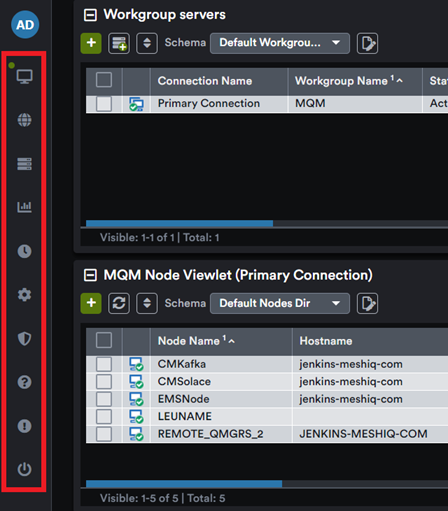This screenshot has height=511, width=448.
Task: Click green add button in MQM Node Viewlet
Action: pyautogui.click(x=91, y=303)
